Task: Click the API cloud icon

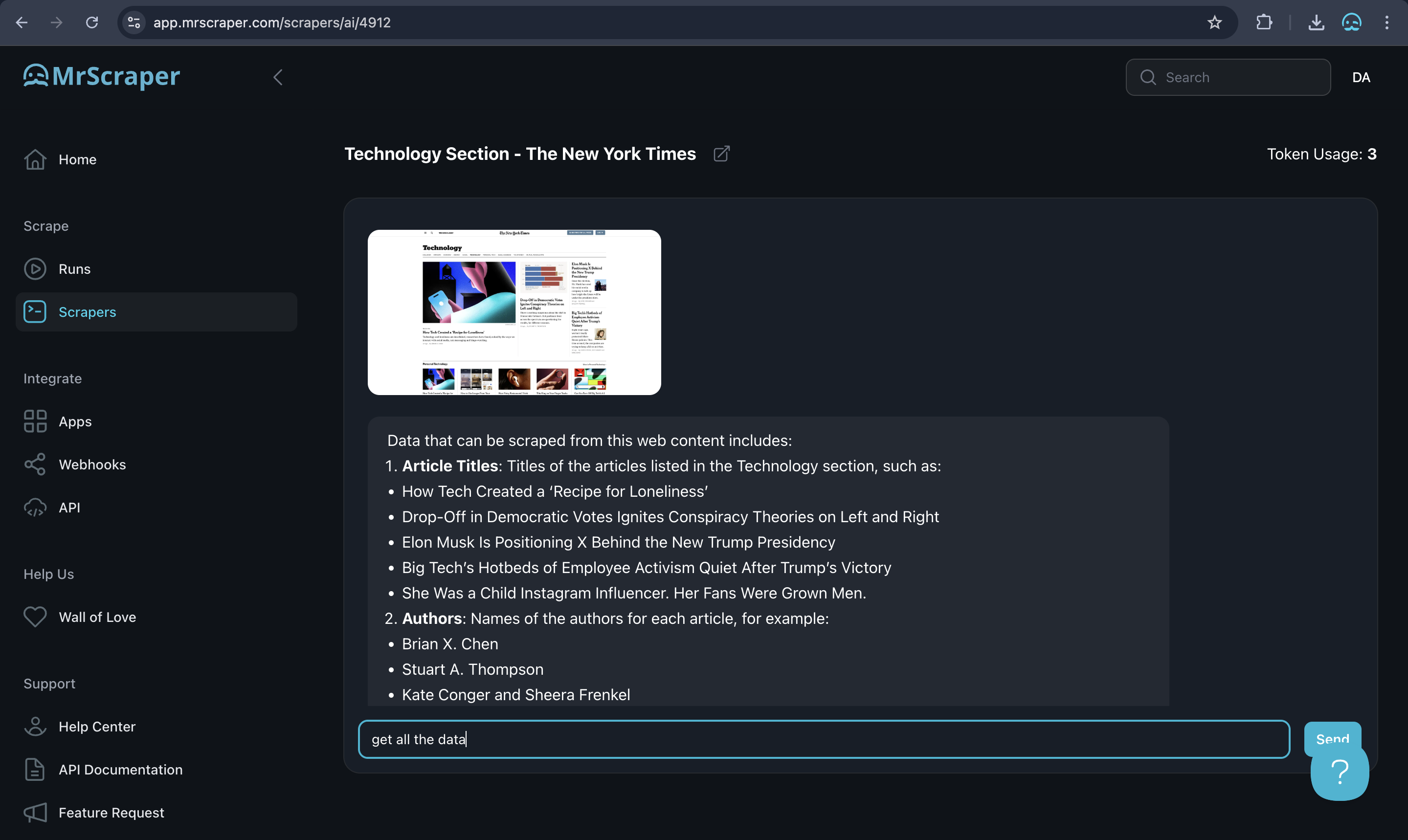Action: 35,508
